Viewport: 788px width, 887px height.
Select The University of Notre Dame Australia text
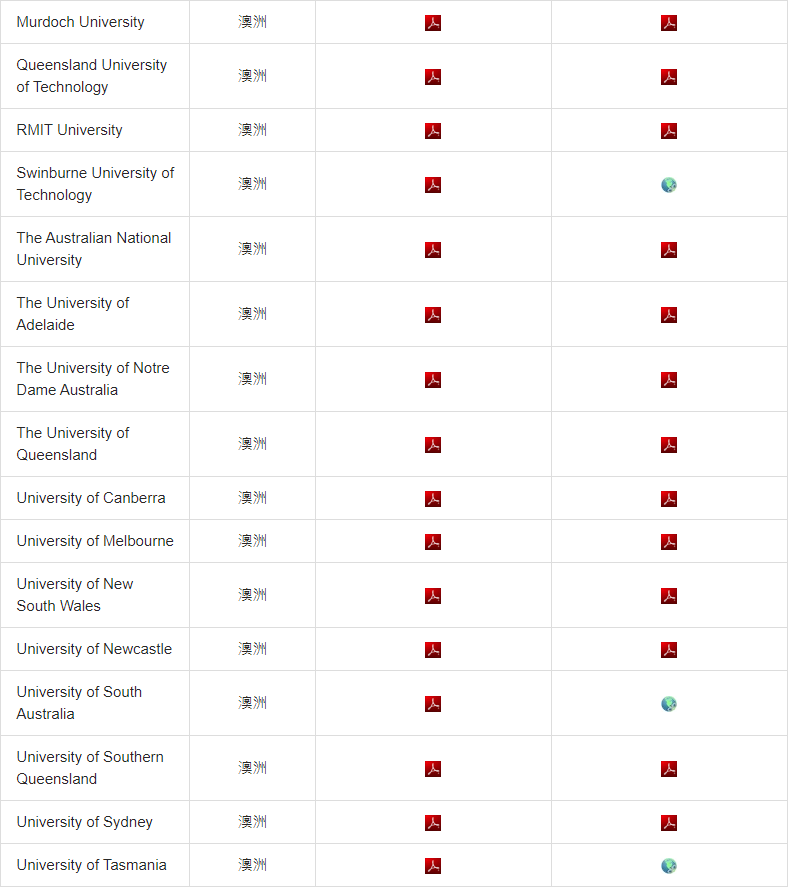(x=93, y=379)
